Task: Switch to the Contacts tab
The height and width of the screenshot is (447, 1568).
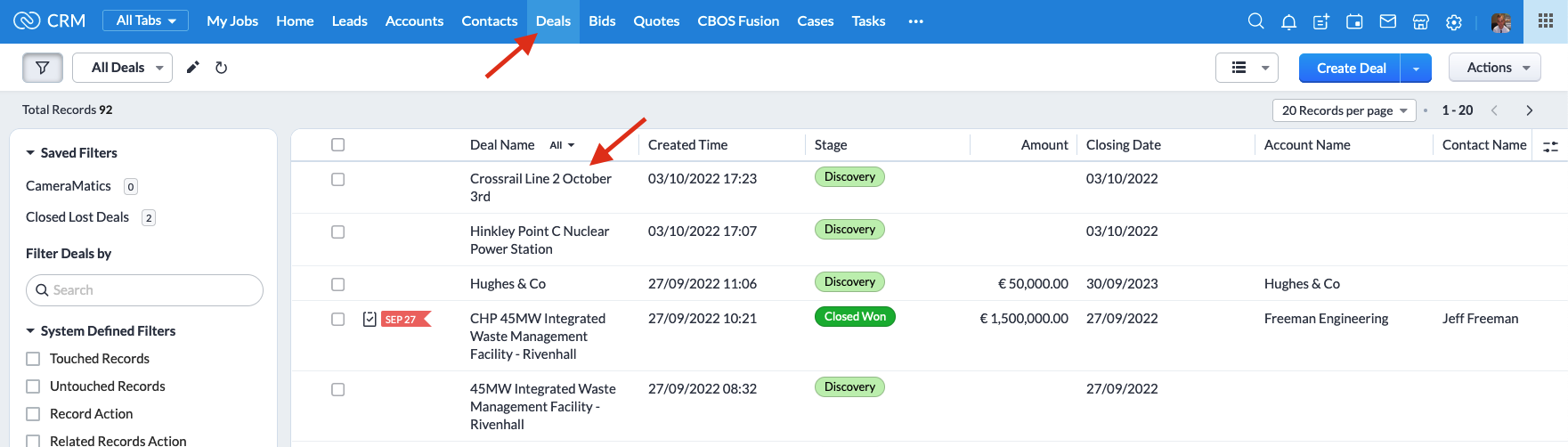Action: [x=490, y=21]
